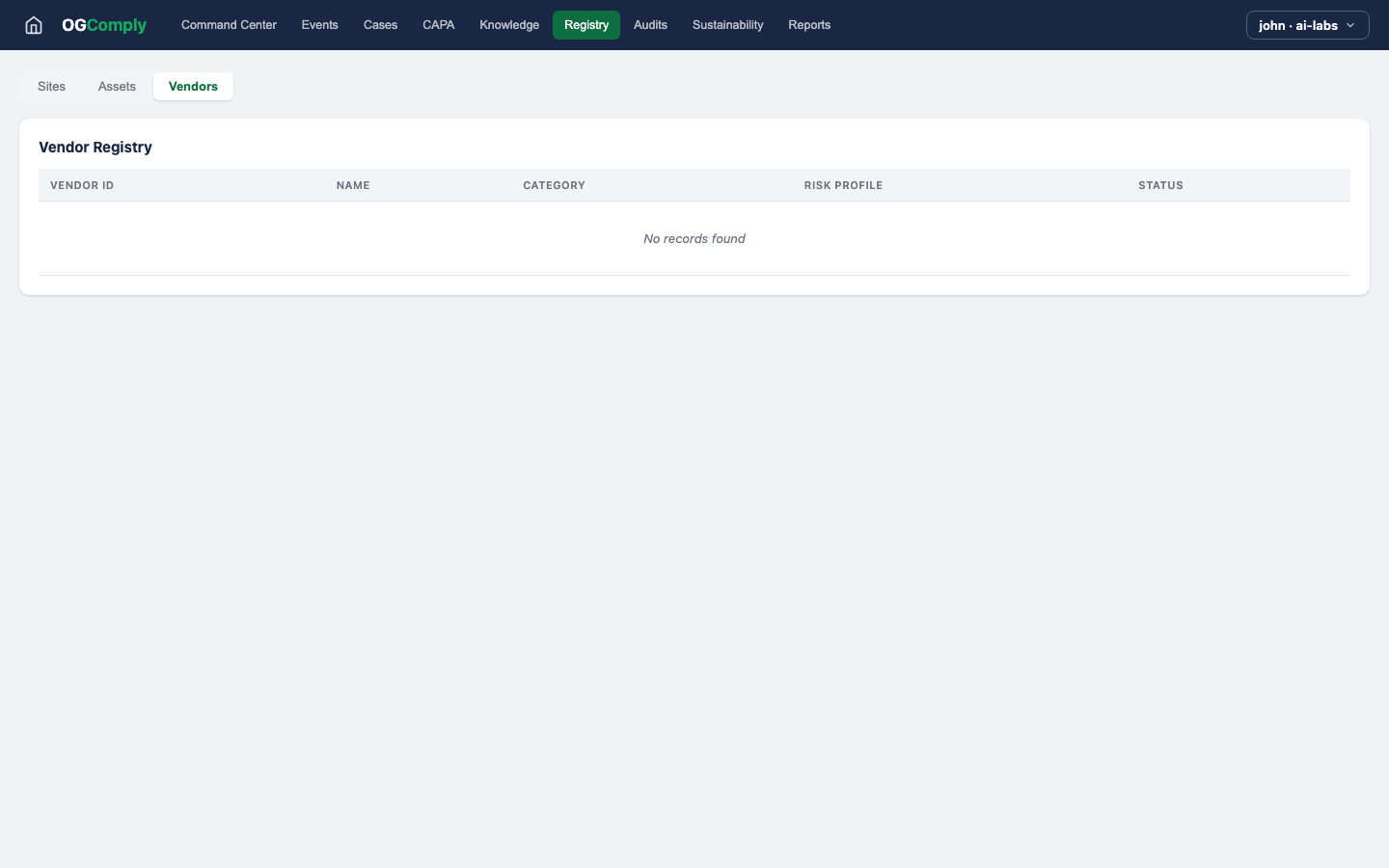Select the Vendors tab
Viewport: 1389px width, 868px height.
point(193,87)
